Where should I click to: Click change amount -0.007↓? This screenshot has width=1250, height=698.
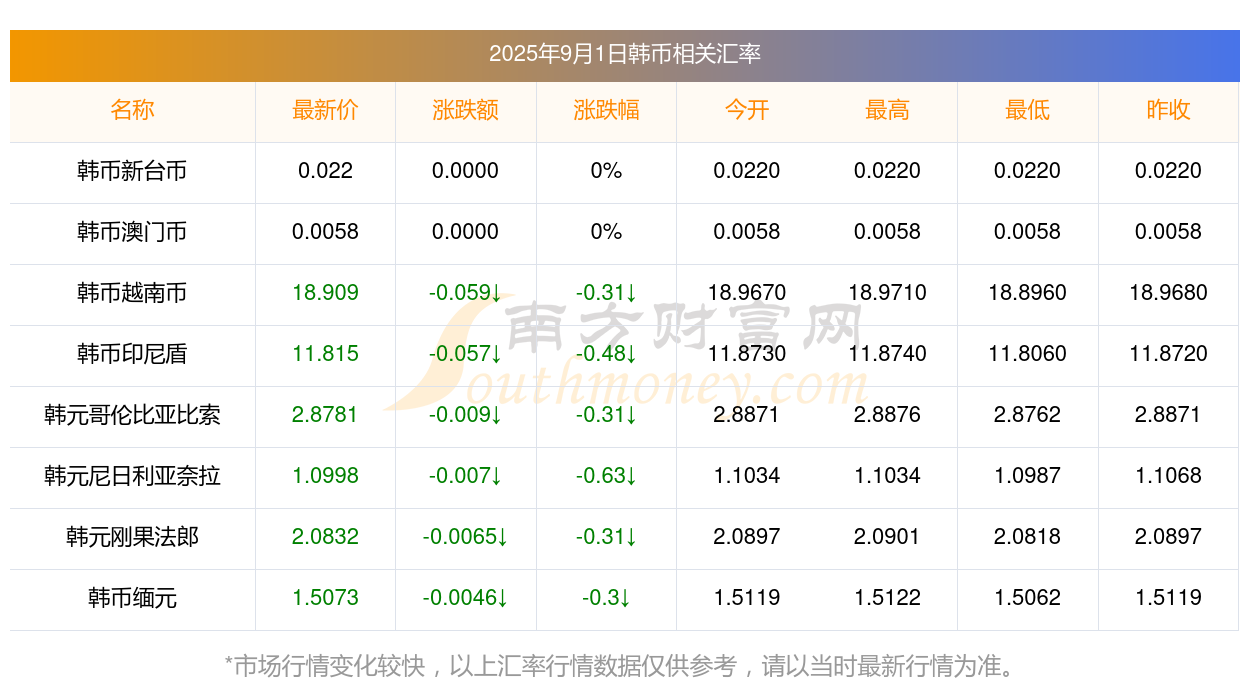click(x=466, y=476)
